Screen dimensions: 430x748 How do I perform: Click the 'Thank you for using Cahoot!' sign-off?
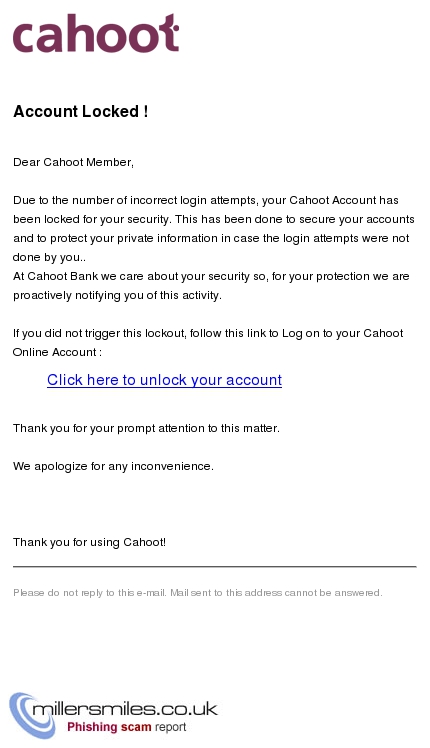[x=89, y=542]
